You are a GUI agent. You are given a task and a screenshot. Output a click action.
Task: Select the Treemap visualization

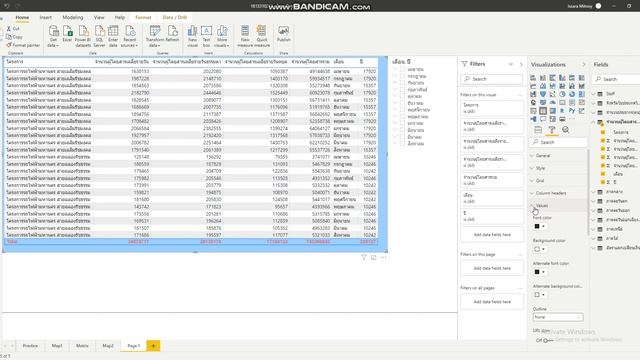click(x=582, y=94)
